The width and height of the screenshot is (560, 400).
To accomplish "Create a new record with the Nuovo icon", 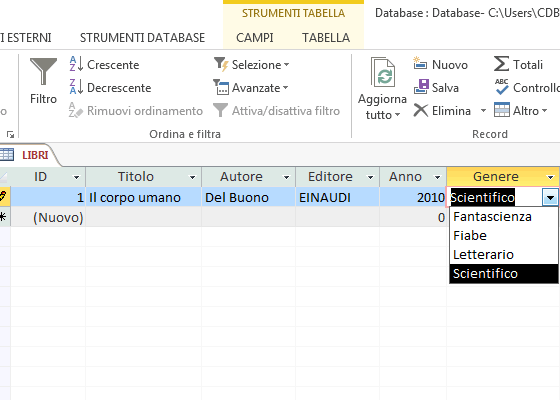I will tap(420, 64).
